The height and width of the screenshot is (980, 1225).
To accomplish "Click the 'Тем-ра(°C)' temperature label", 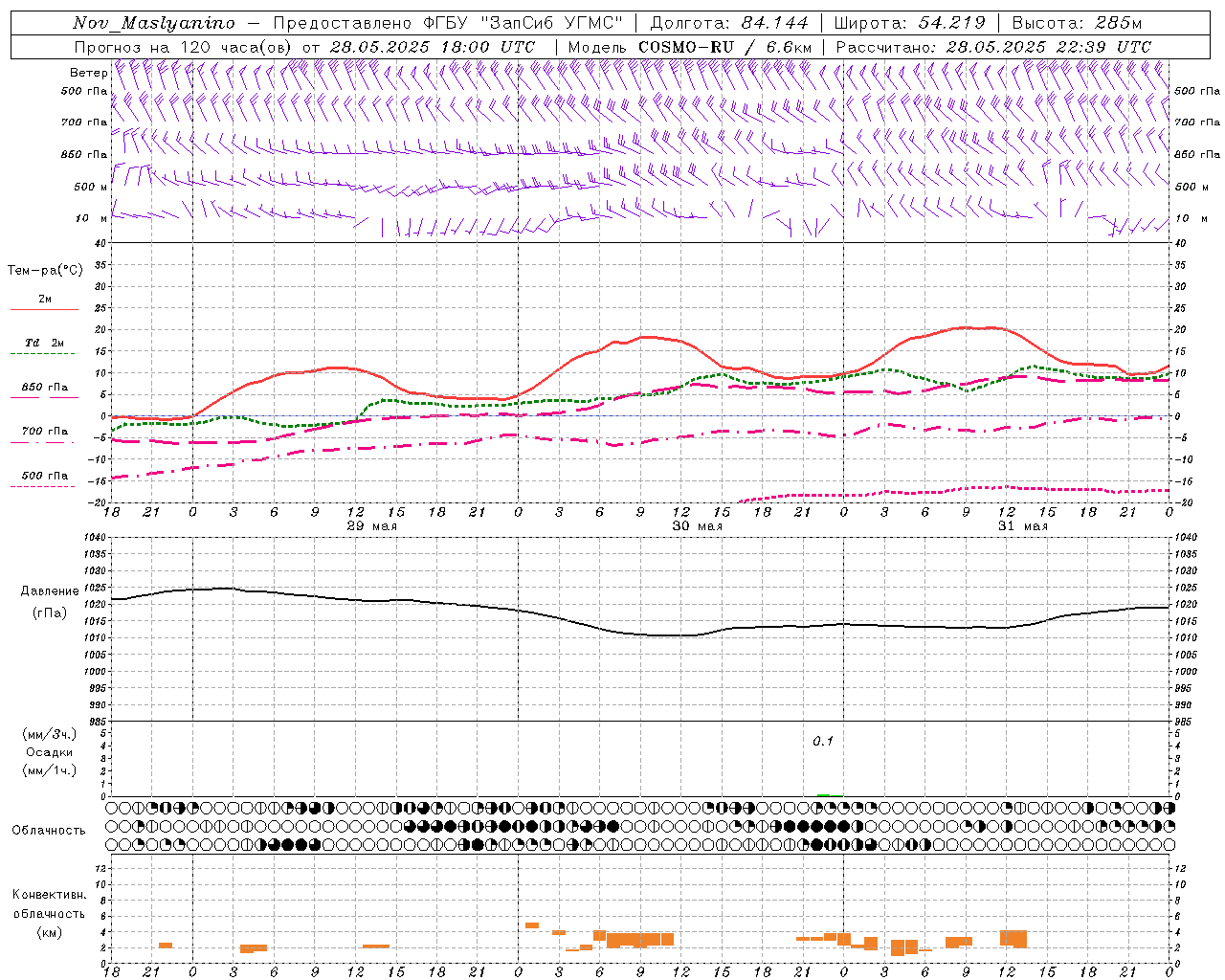I will coord(45,271).
